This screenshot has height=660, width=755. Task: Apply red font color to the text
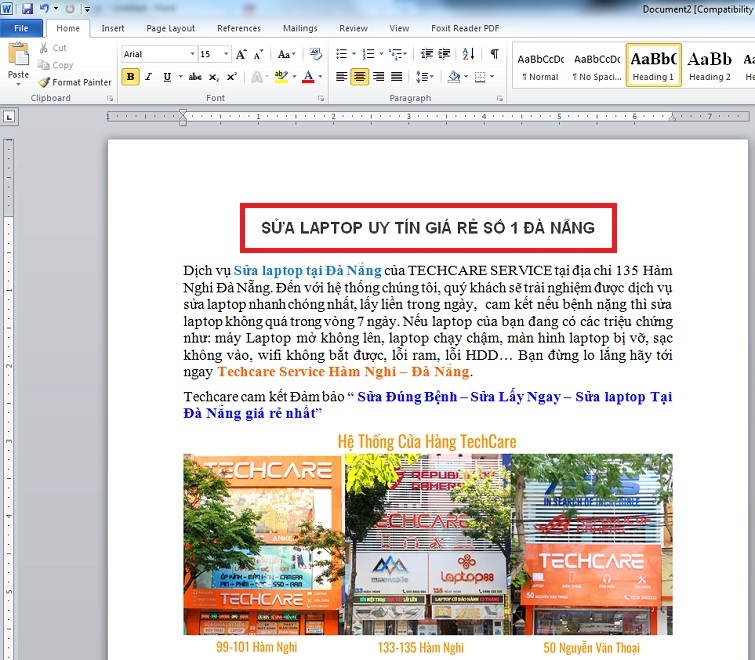click(x=309, y=77)
